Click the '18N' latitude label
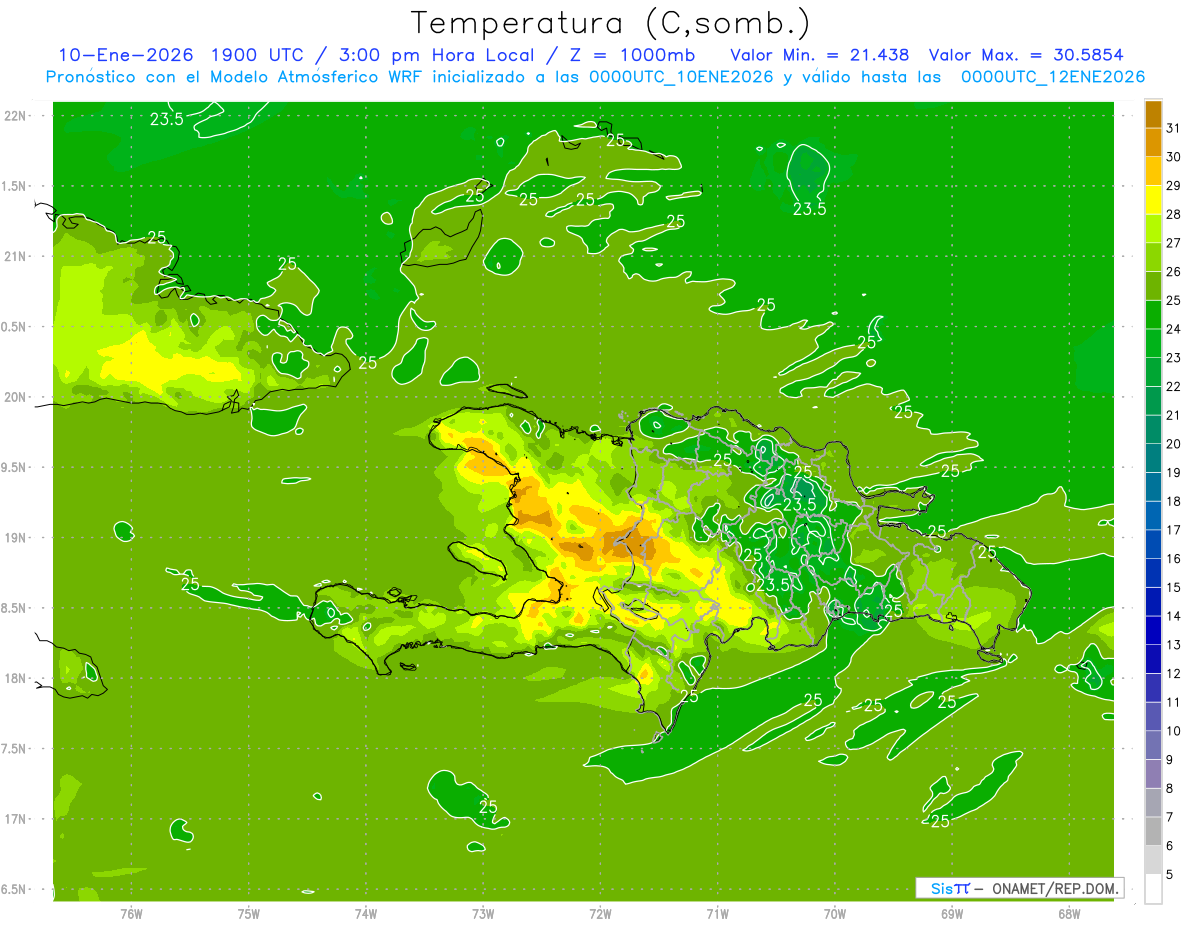1200x927 pixels. tap(15, 678)
